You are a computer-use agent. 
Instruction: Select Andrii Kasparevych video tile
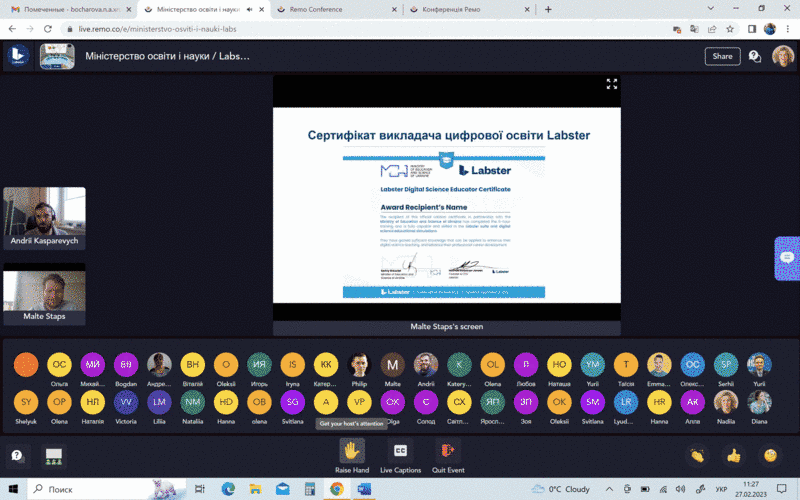(x=44, y=218)
